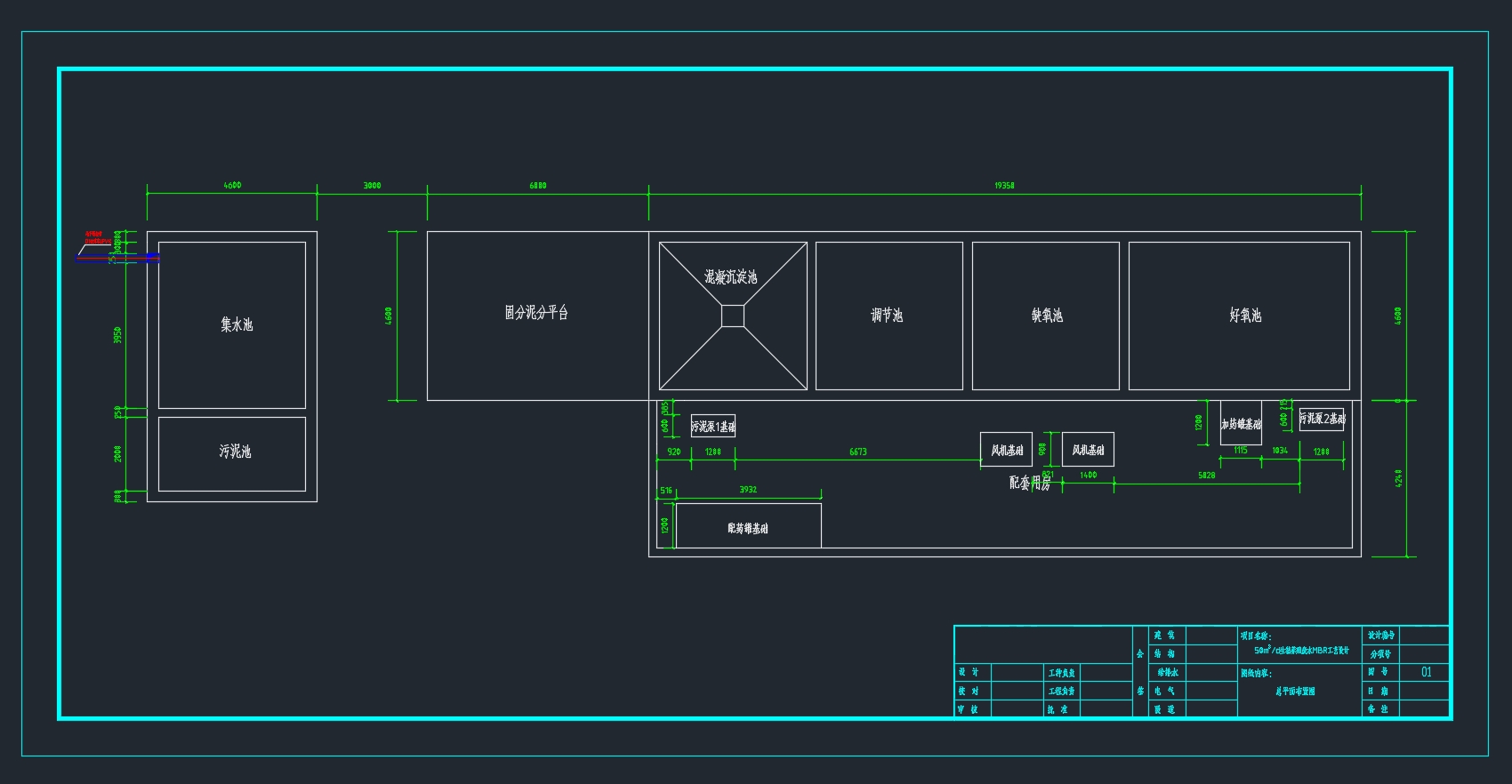The height and width of the screenshot is (784, 1512).
Task: Click the 固分泥分平台 platform label
Action: click(536, 313)
